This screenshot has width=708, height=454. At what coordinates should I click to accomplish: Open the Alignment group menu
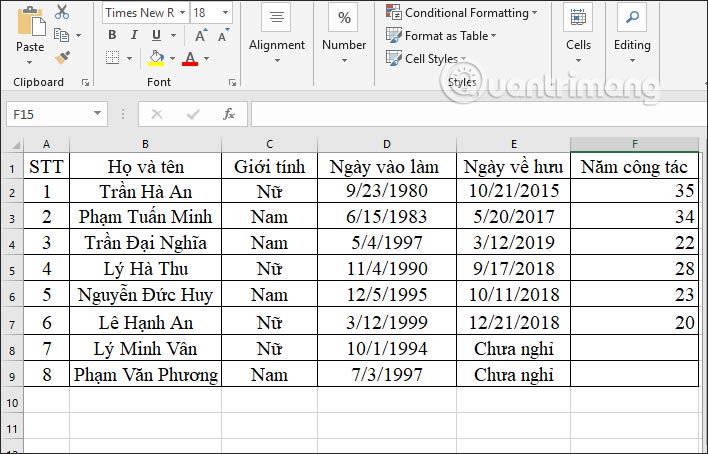click(277, 34)
